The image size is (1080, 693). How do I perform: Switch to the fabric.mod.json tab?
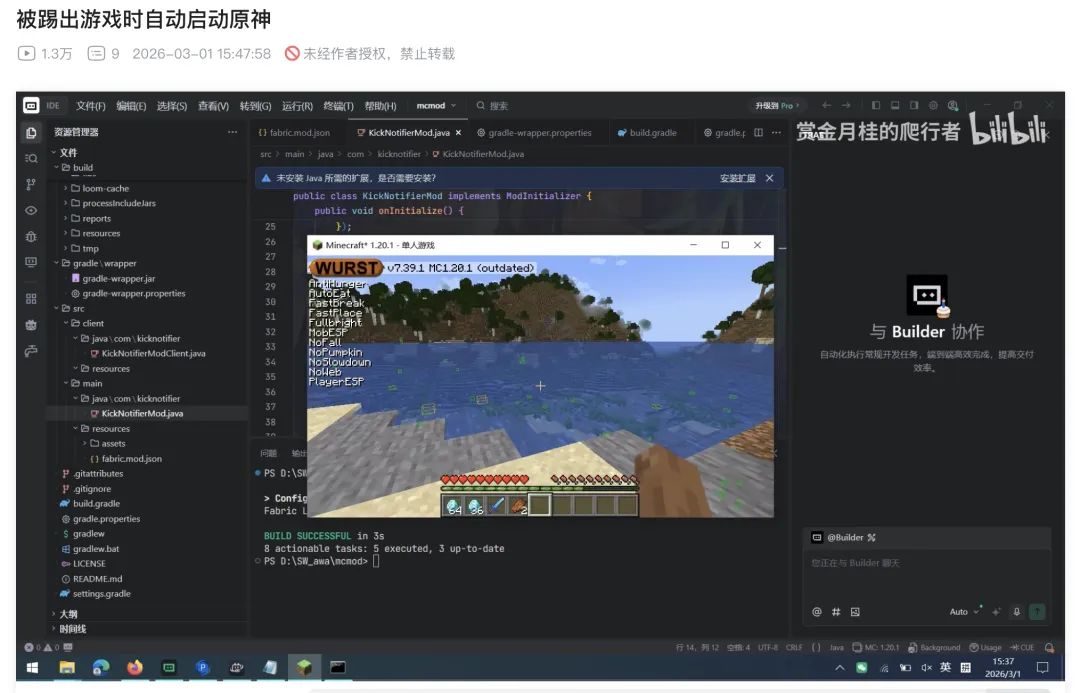pos(294,132)
